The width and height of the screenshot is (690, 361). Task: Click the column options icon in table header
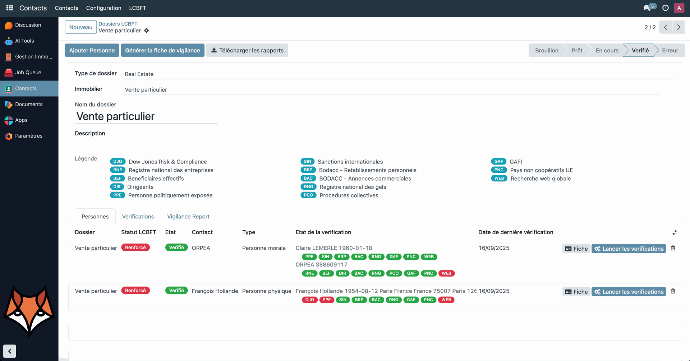click(x=674, y=232)
